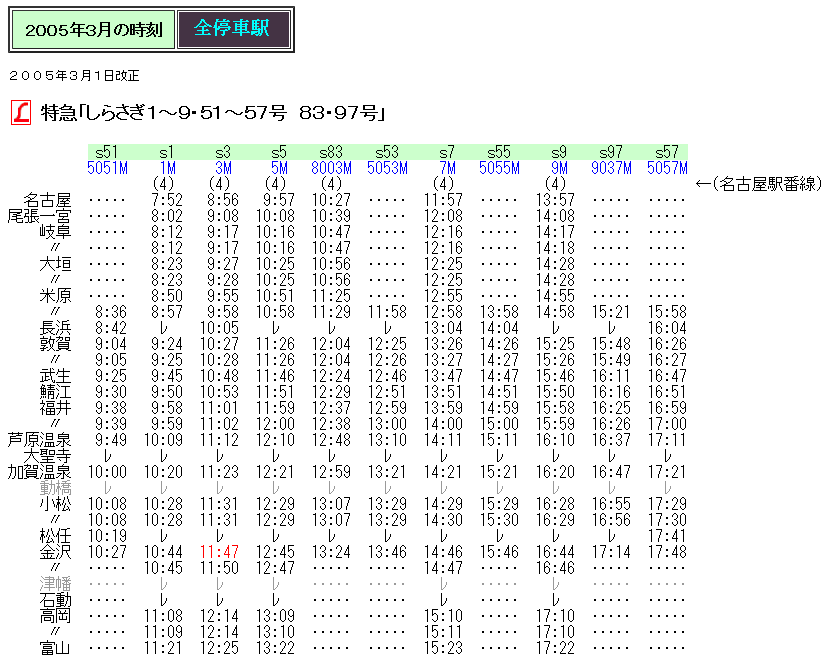
Task: Open train number link 5M
Action: point(279,168)
